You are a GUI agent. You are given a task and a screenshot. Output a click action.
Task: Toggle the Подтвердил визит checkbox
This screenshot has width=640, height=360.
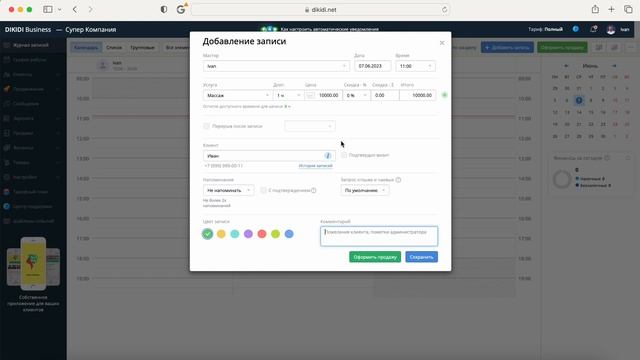click(x=344, y=155)
